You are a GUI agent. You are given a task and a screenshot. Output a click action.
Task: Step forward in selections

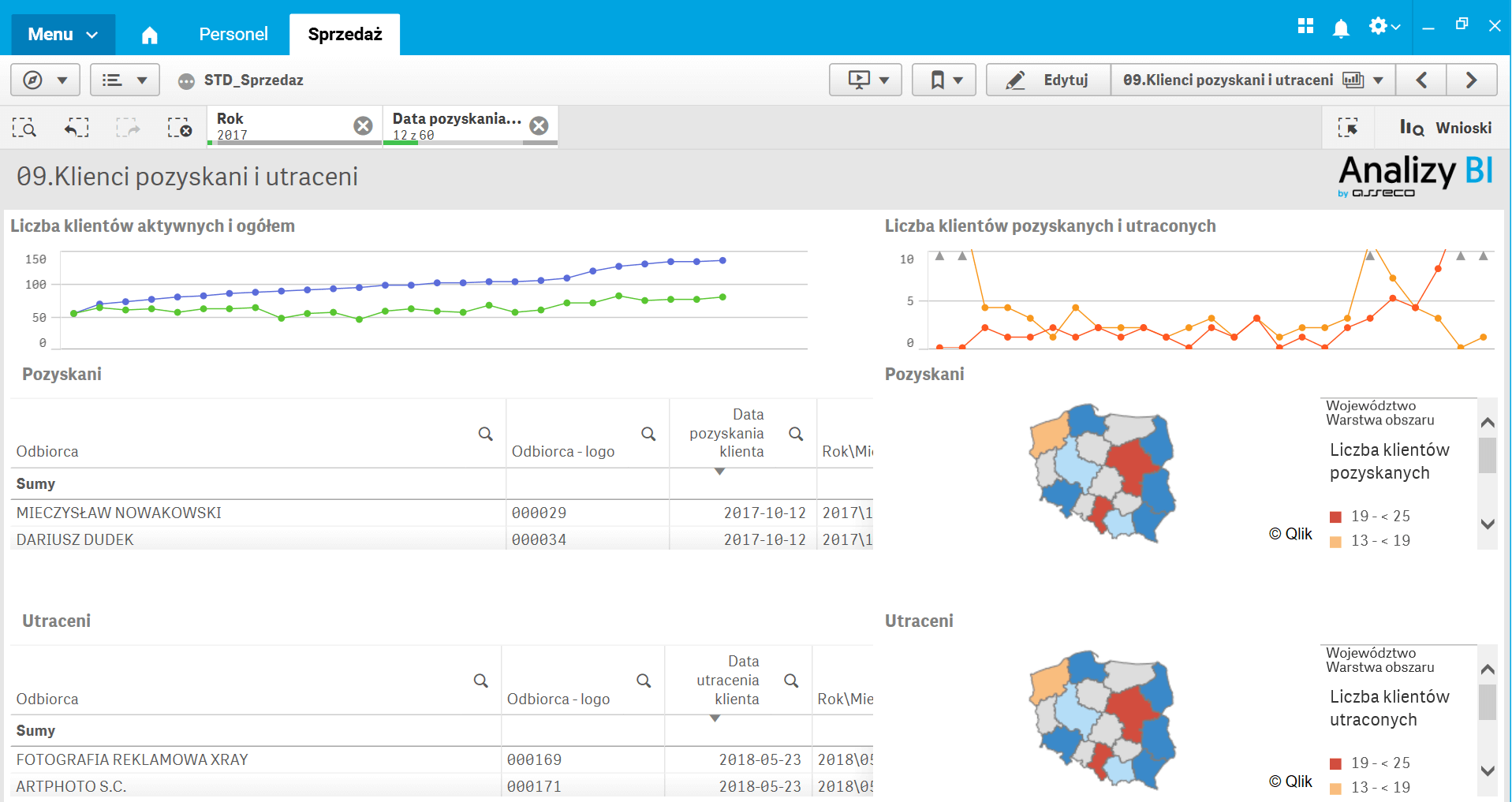point(128,127)
